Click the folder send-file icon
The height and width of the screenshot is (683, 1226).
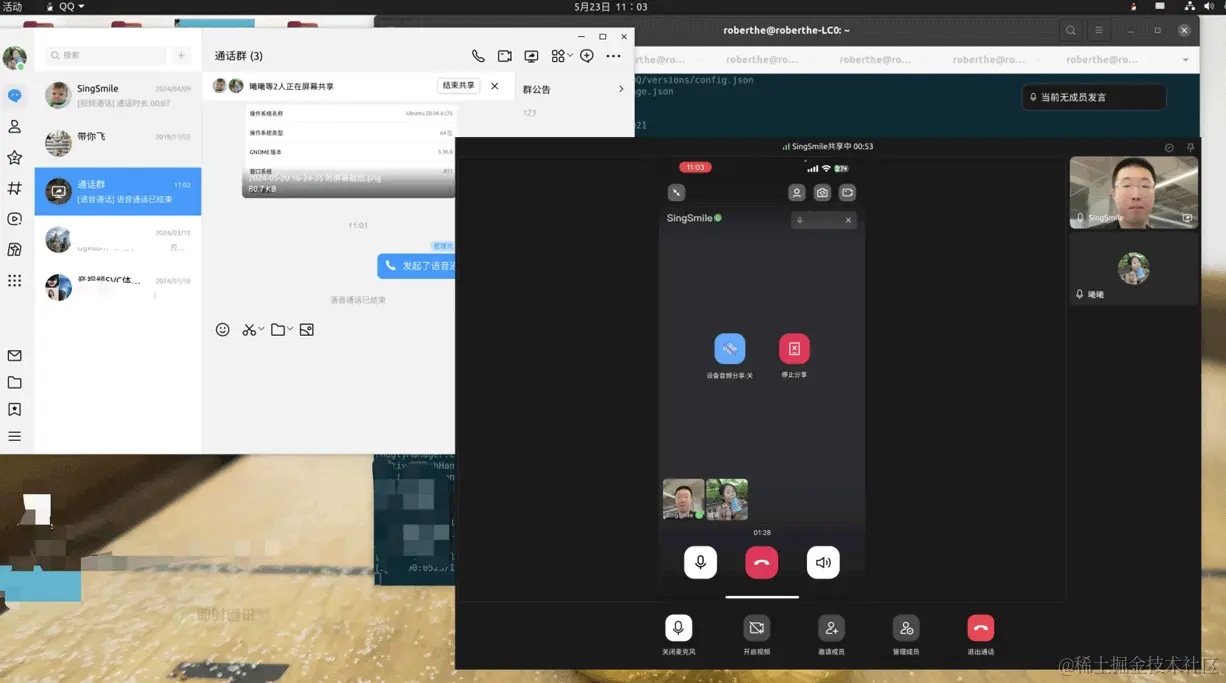278,330
